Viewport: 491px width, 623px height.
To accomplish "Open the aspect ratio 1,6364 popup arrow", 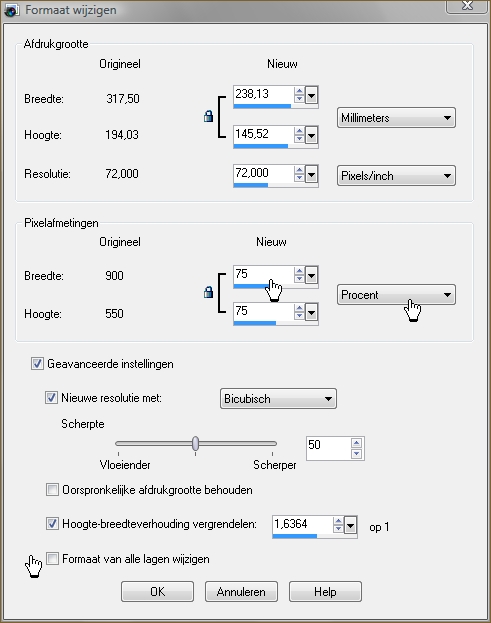I will tap(350, 526).
